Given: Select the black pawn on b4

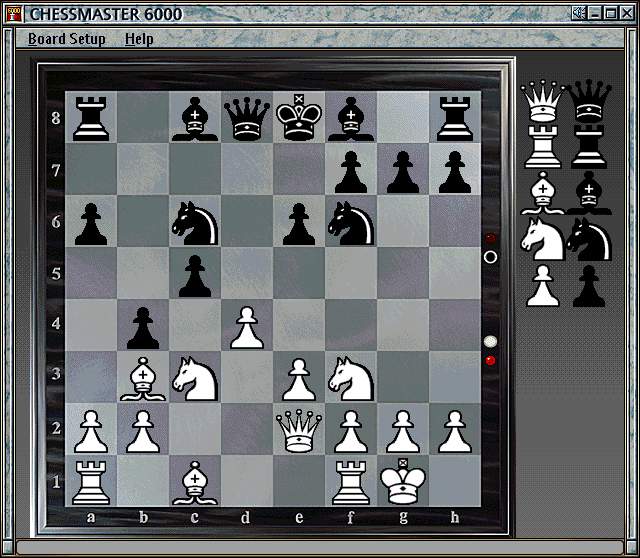Looking at the screenshot, I should [x=143, y=328].
